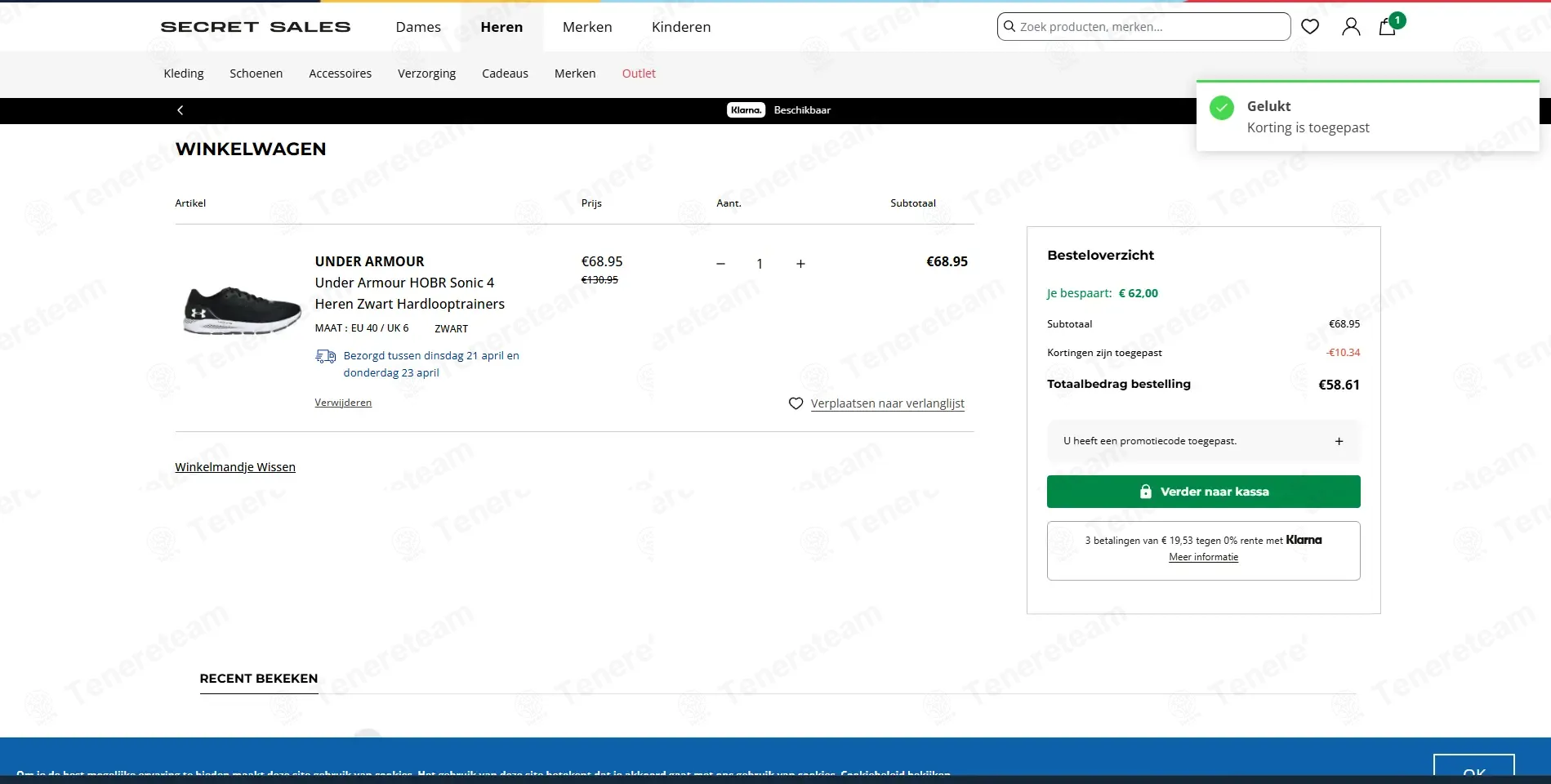The width and height of the screenshot is (1551, 784).
Task: Click the UNDER ARMOUR brand name
Action: coord(369,261)
